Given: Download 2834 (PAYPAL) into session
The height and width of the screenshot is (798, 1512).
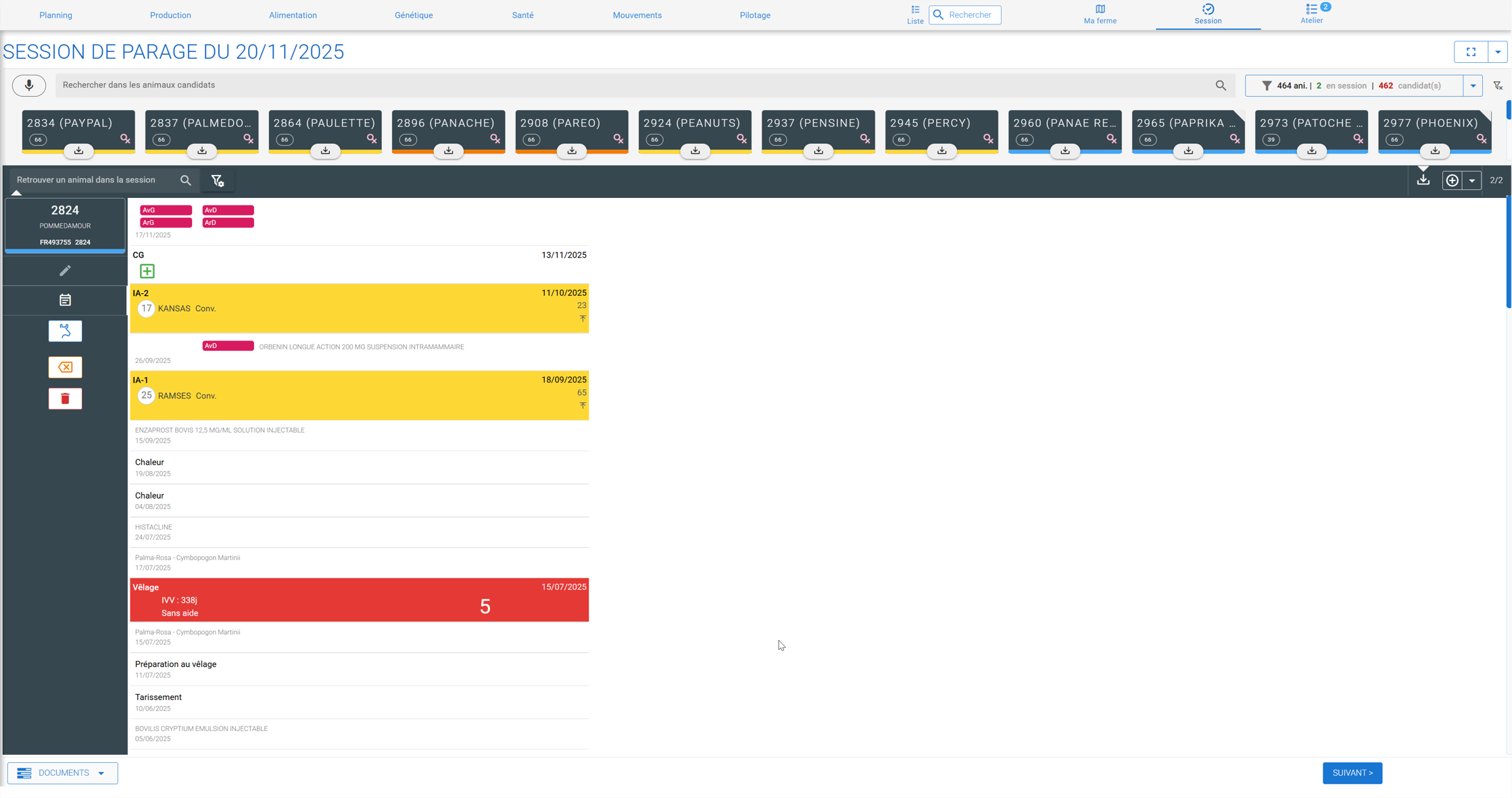Looking at the screenshot, I should (78, 151).
